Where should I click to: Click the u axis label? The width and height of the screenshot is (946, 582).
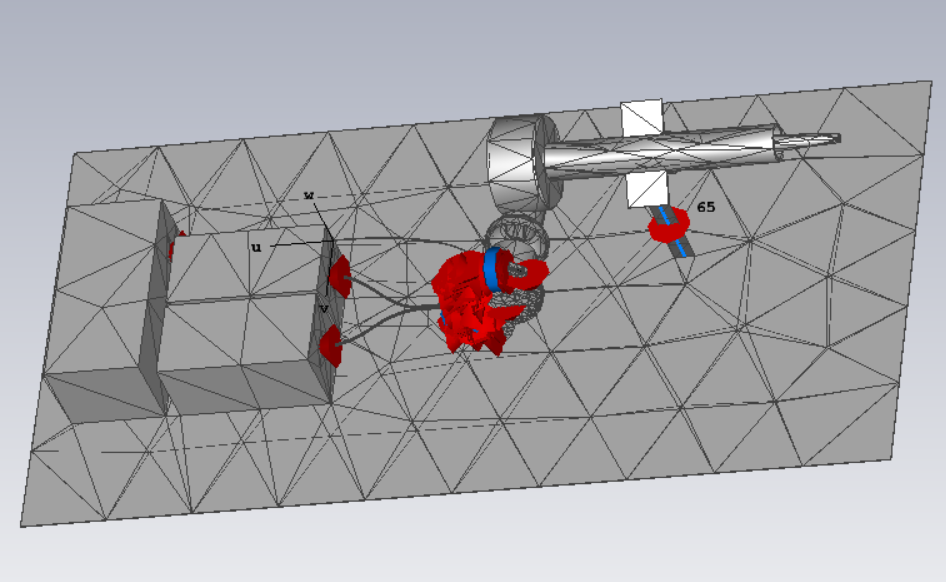(x=256, y=247)
